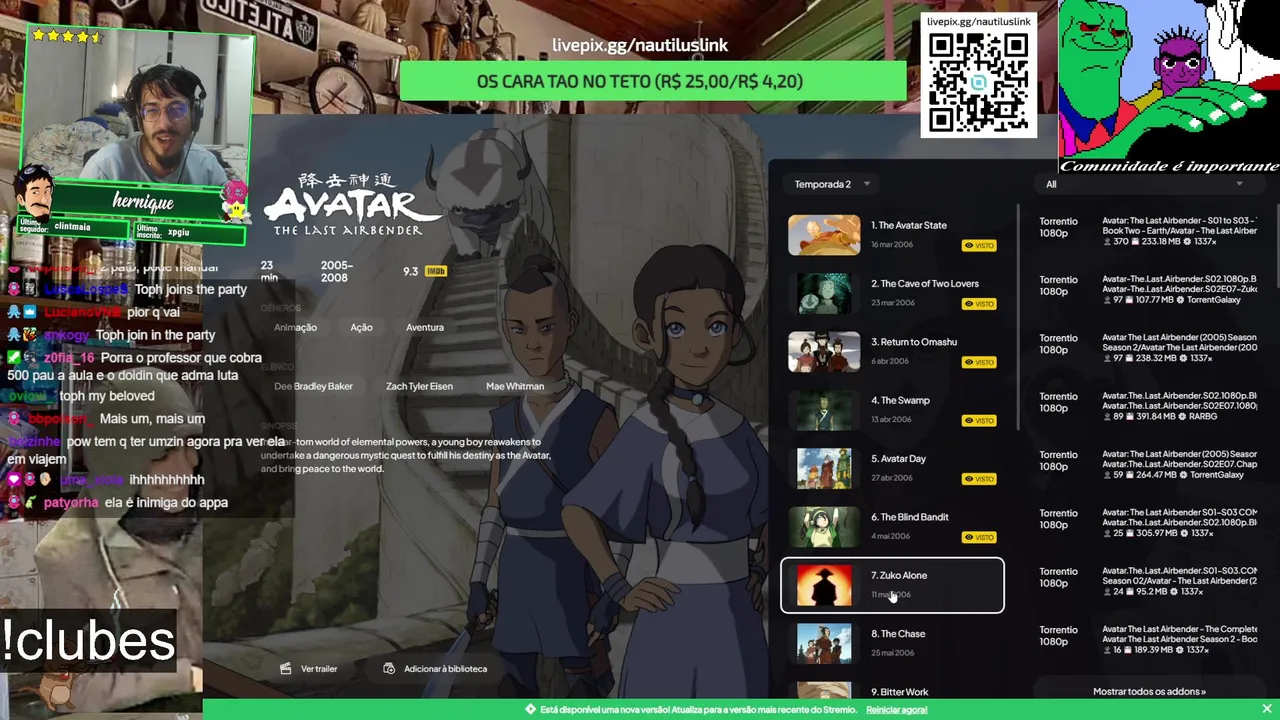Click the Zuko Alone episode thumbnail
The image size is (1280, 720).
tap(824, 586)
